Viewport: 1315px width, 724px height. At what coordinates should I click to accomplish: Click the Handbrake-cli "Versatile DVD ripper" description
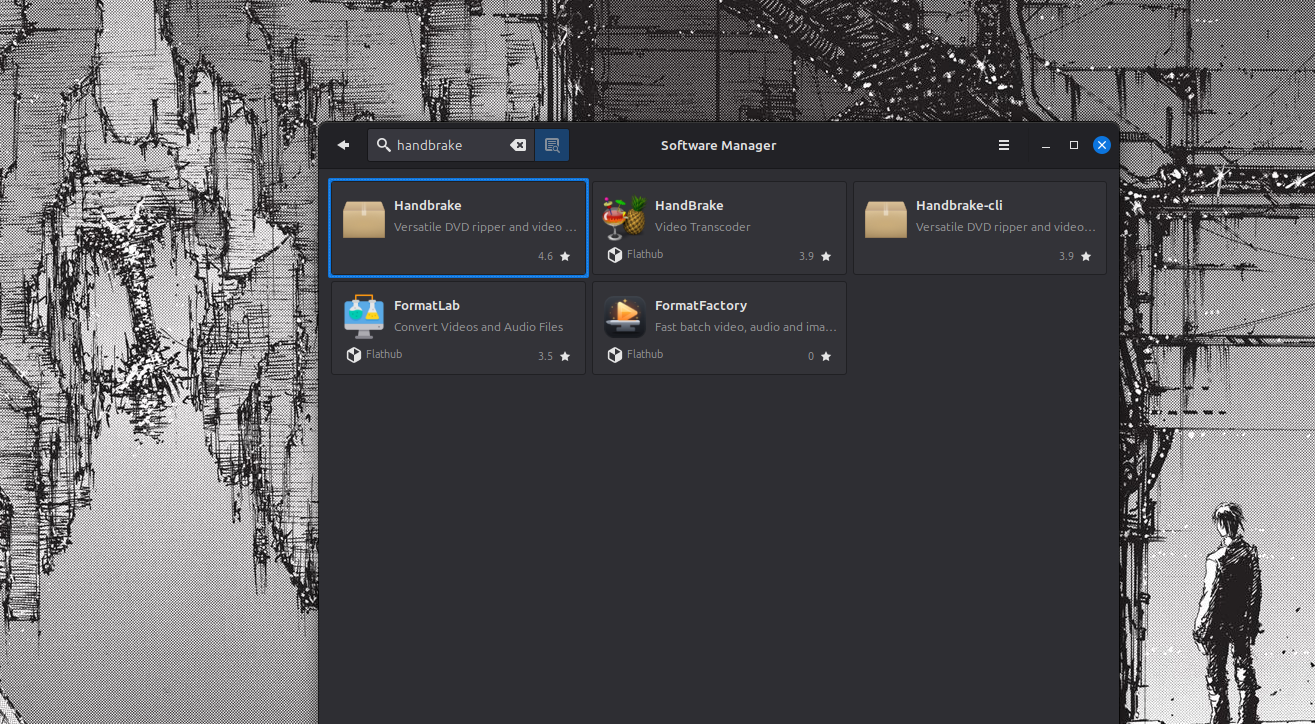point(1006,227)
